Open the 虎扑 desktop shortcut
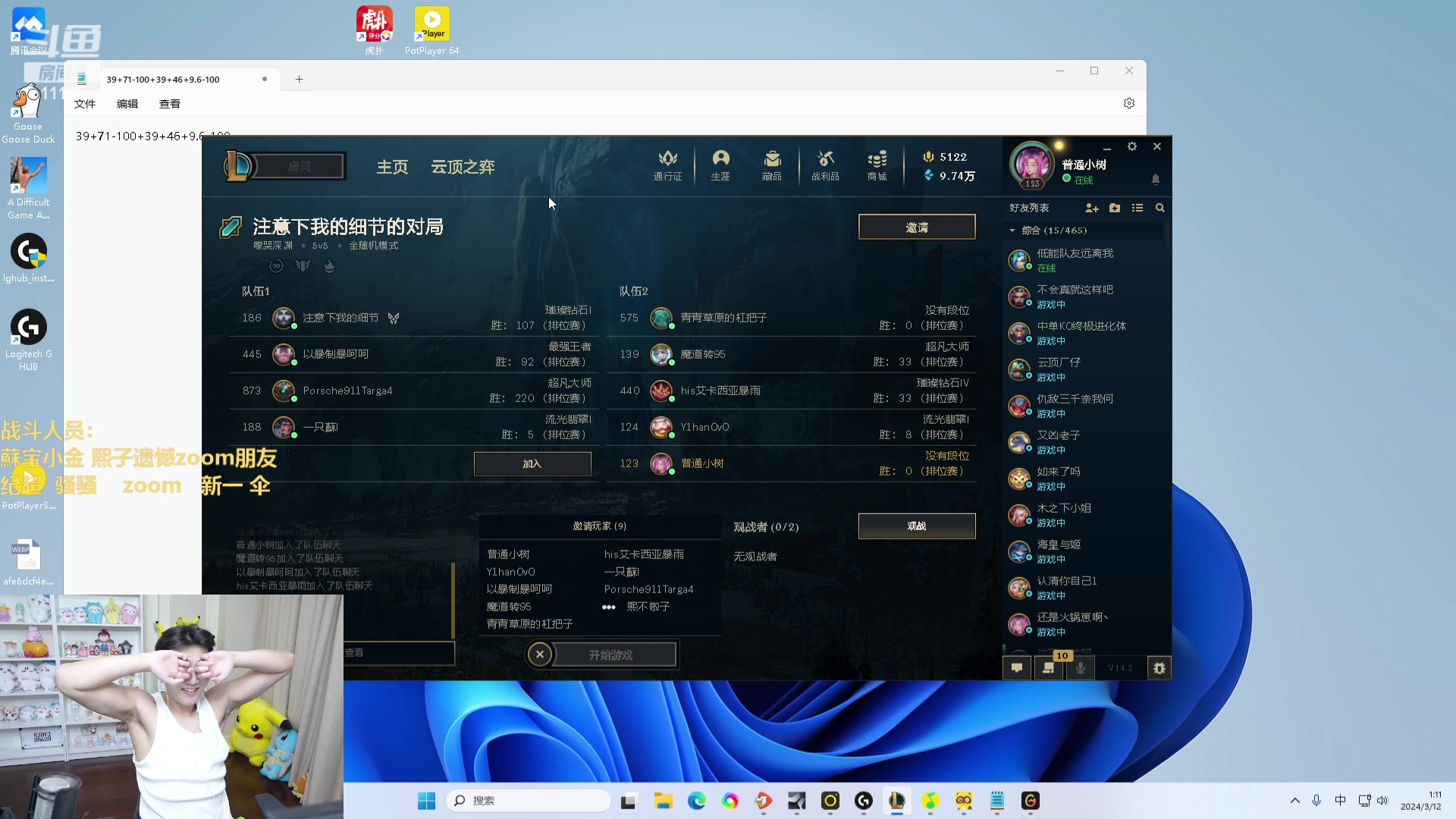This screenshot has width=1456, height=819. coord(375,30)
